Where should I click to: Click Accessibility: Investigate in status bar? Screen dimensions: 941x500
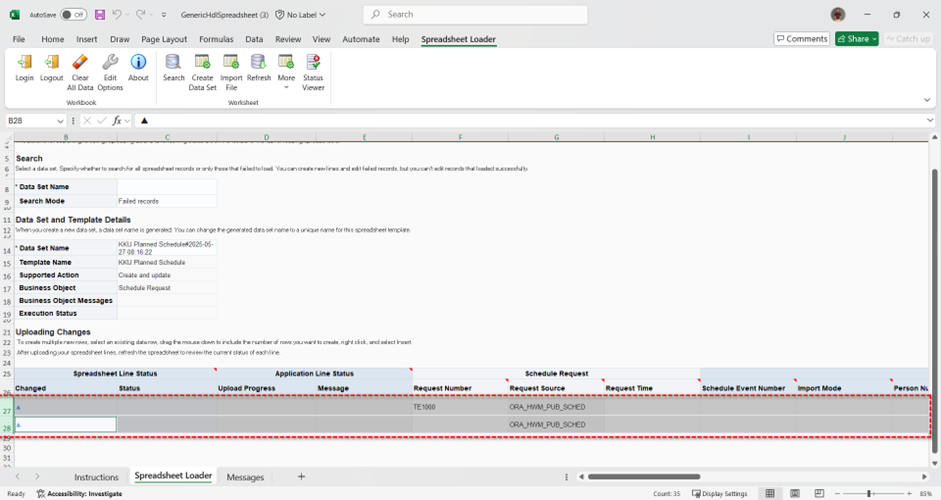[x=79, y=494]
